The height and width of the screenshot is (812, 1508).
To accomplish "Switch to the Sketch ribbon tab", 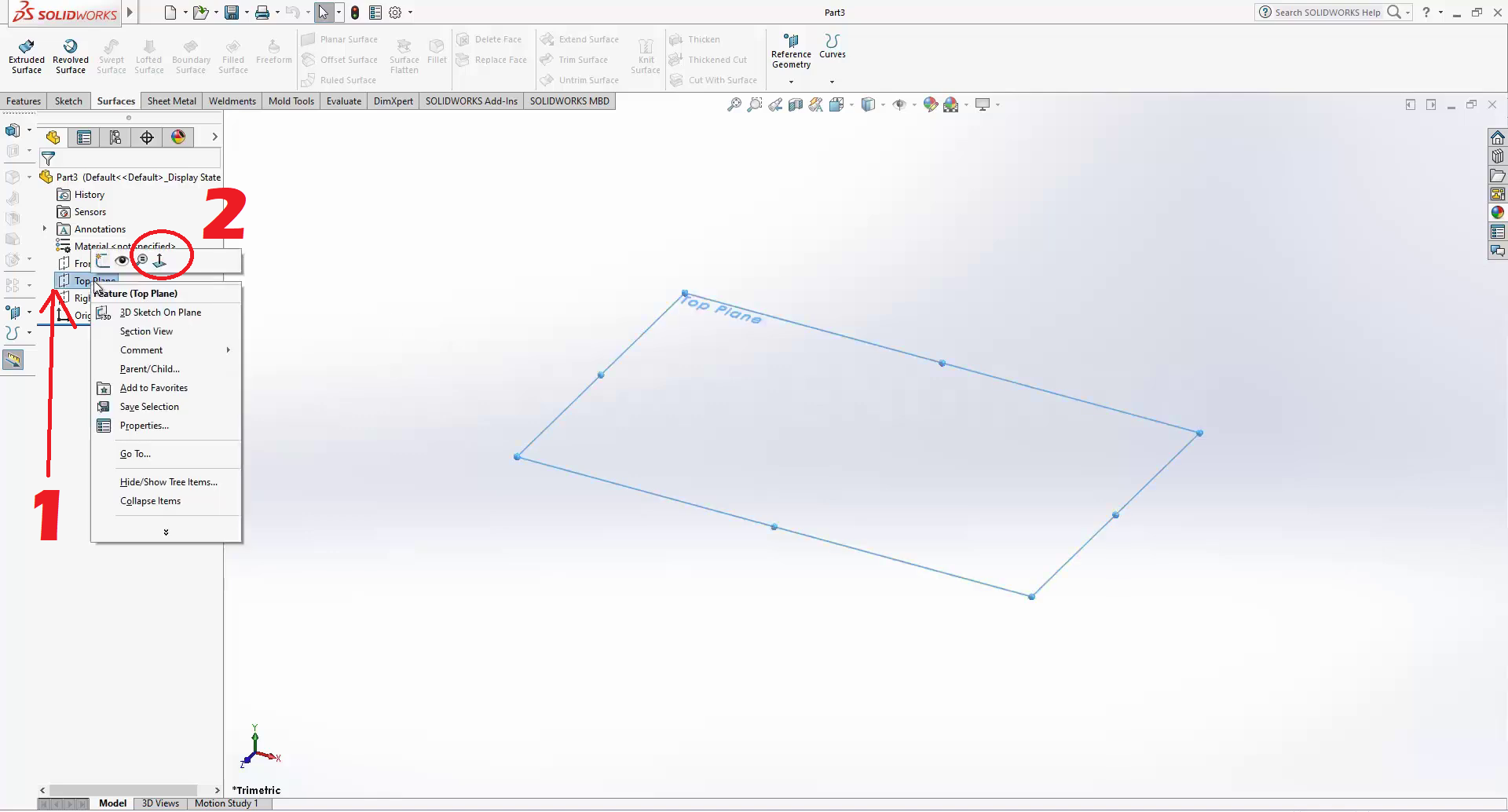I will tap(68, 101).
